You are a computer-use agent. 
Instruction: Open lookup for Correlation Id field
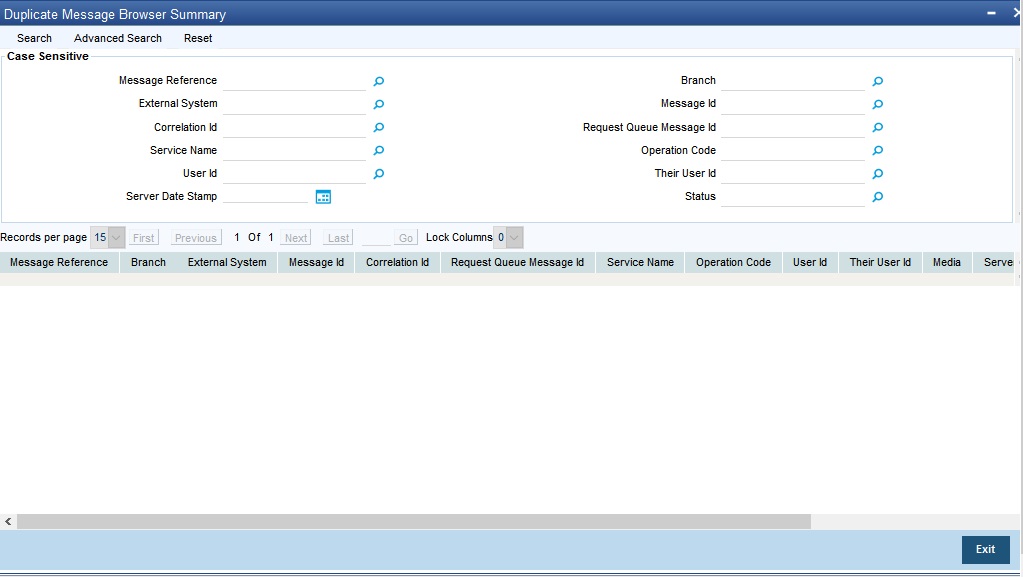coord(378,127)
